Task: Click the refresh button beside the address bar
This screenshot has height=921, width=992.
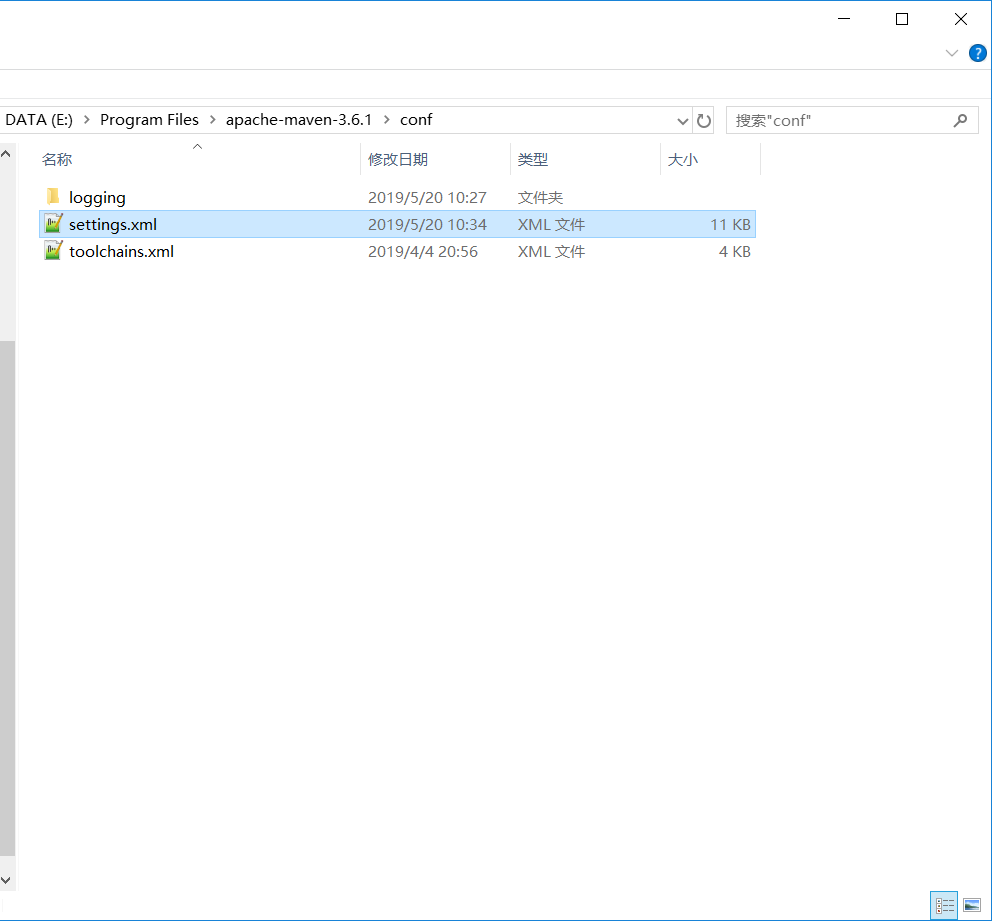Action: pos(704,120)
